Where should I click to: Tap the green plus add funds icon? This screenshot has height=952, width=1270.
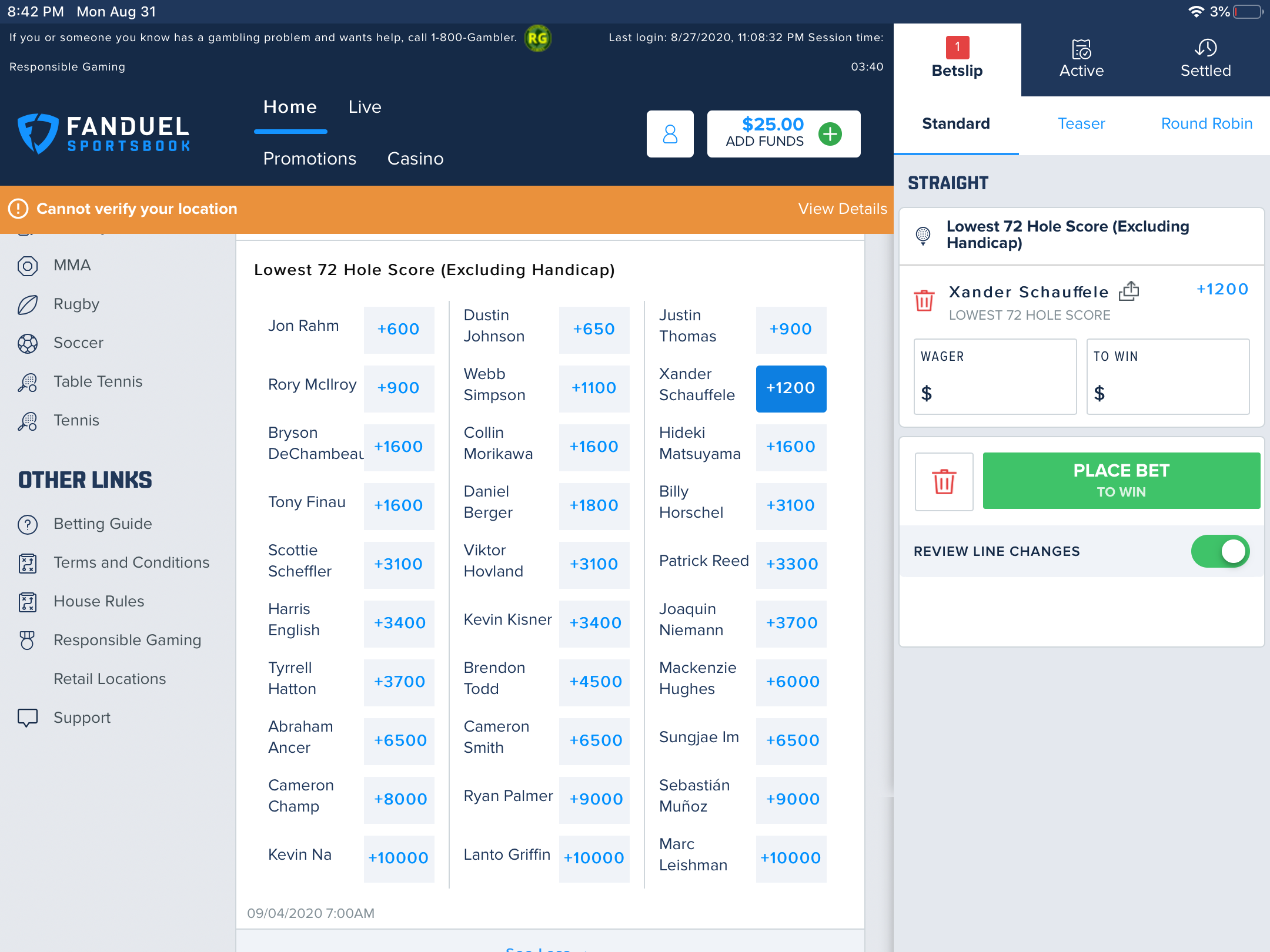830,134
